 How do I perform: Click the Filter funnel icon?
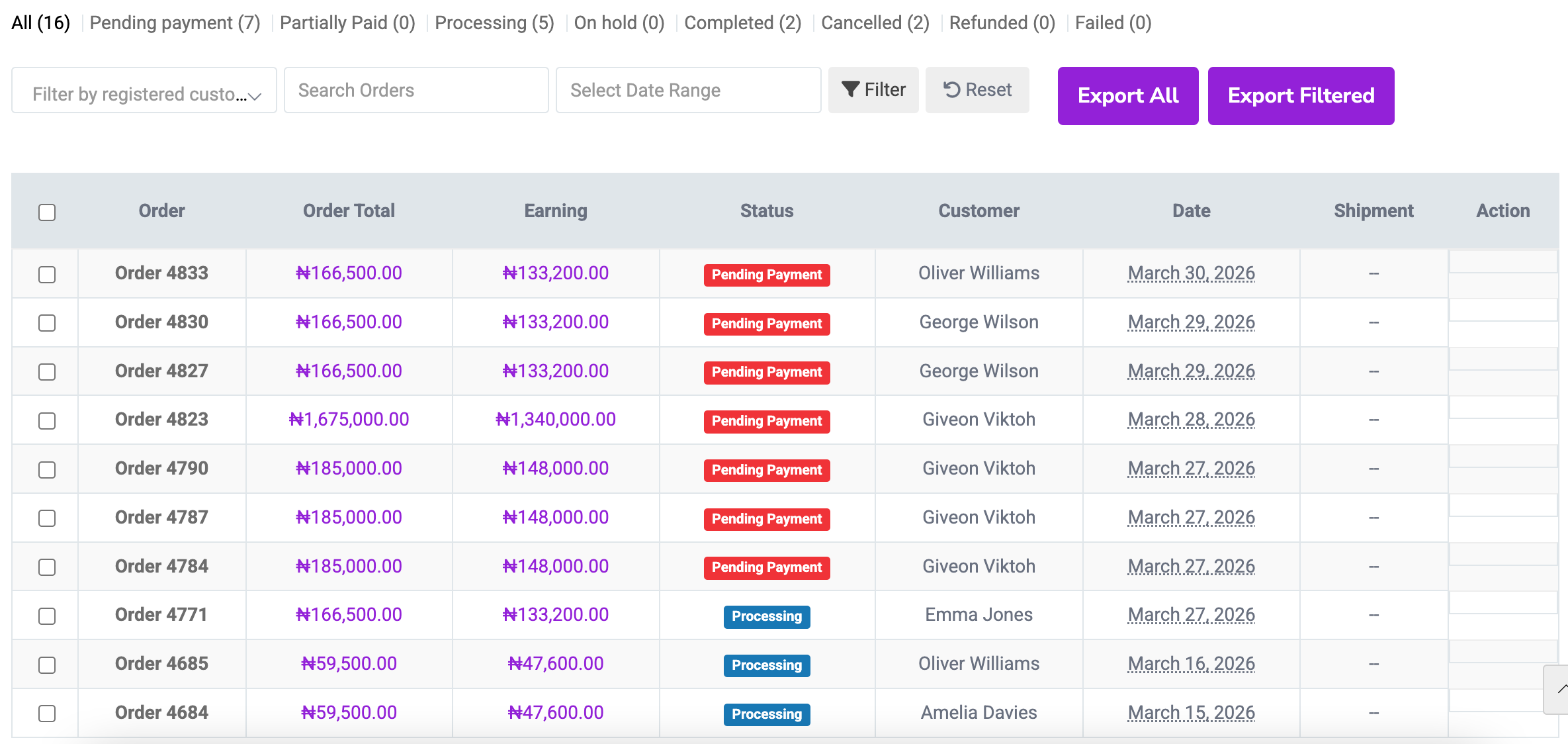point(853,89)
